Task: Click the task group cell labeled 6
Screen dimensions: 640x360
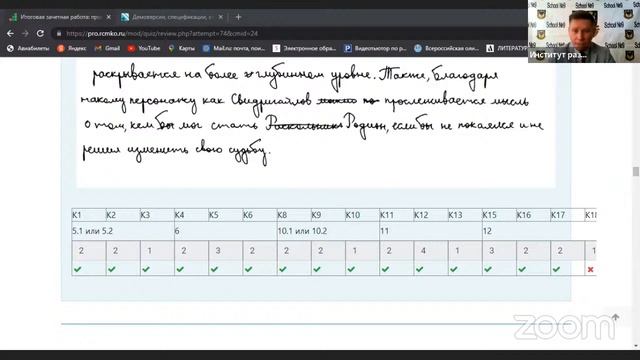Action: coord(226,231)
